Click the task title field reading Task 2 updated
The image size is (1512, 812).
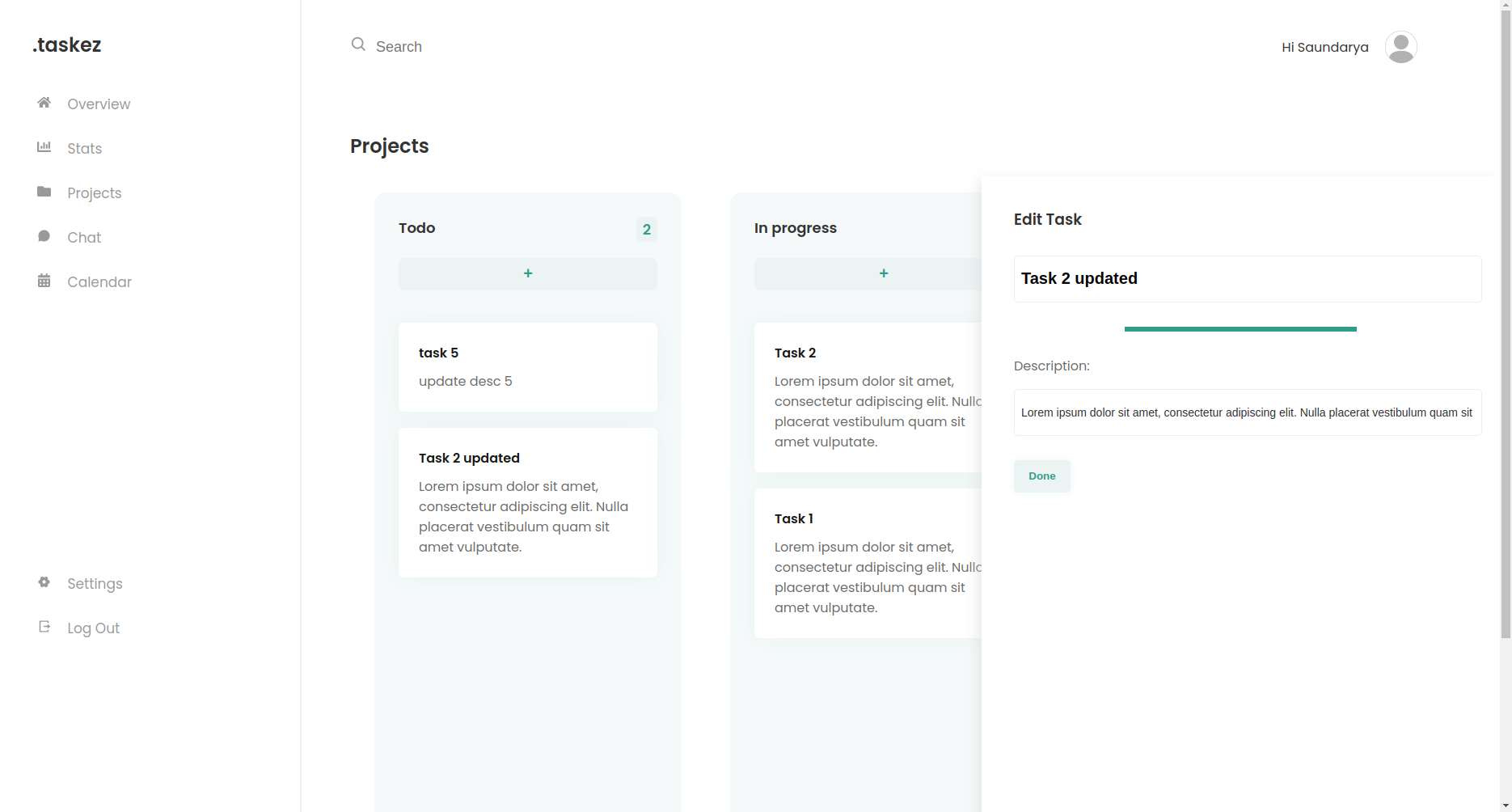[1247, 278]
